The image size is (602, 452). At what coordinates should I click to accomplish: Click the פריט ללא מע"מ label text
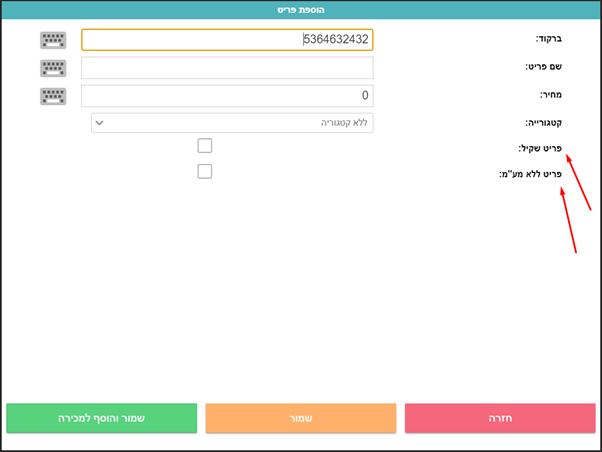coord(531,174)
